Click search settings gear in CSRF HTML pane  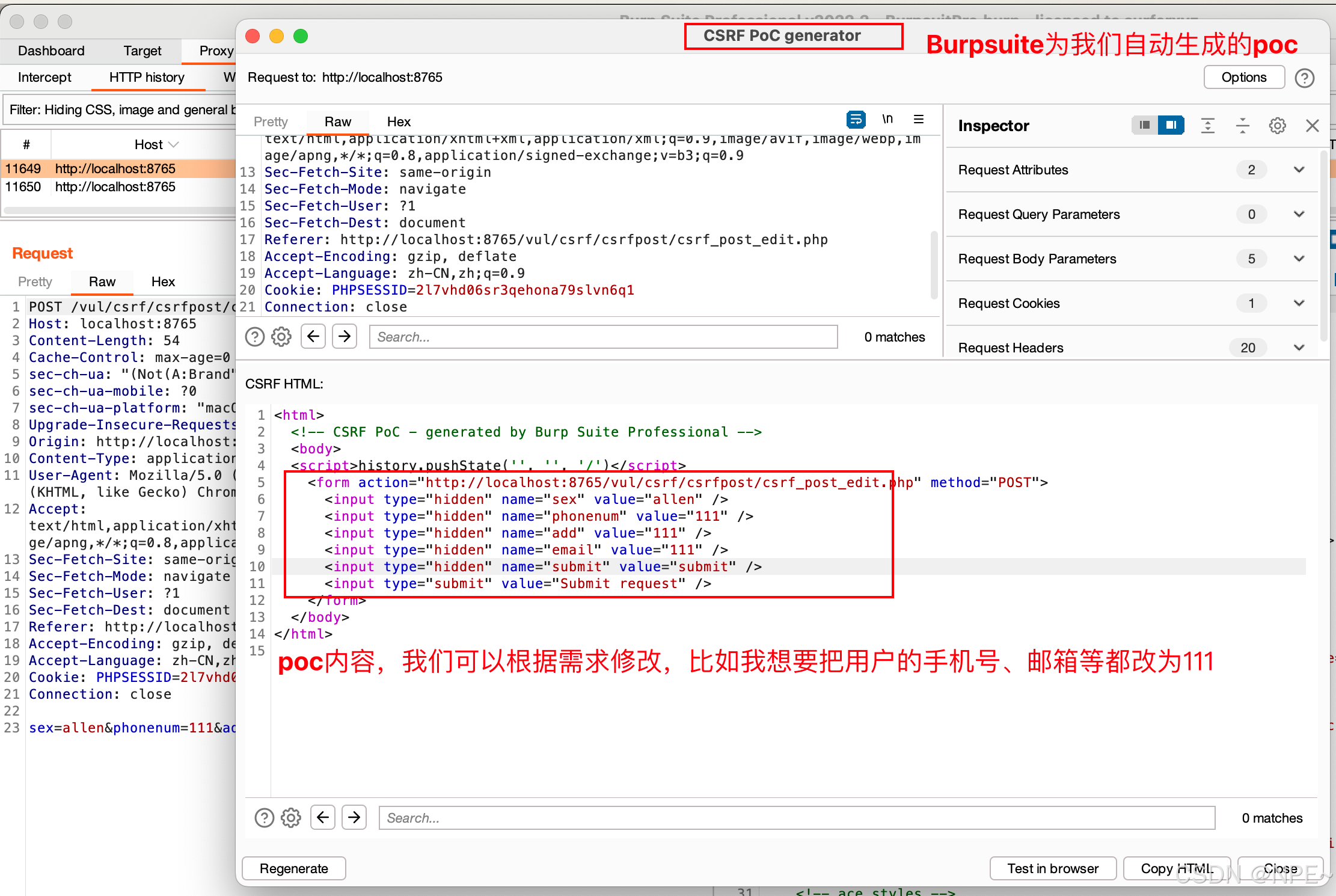click(x=291, y=818)
